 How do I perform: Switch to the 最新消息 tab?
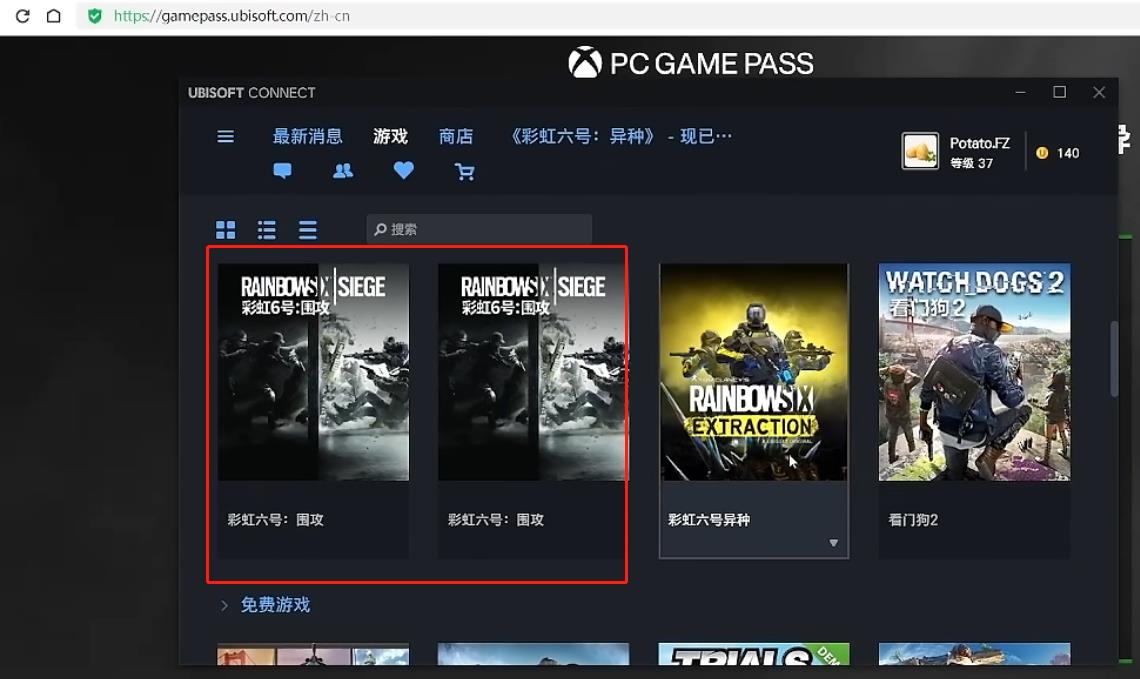tap(307, 136)
